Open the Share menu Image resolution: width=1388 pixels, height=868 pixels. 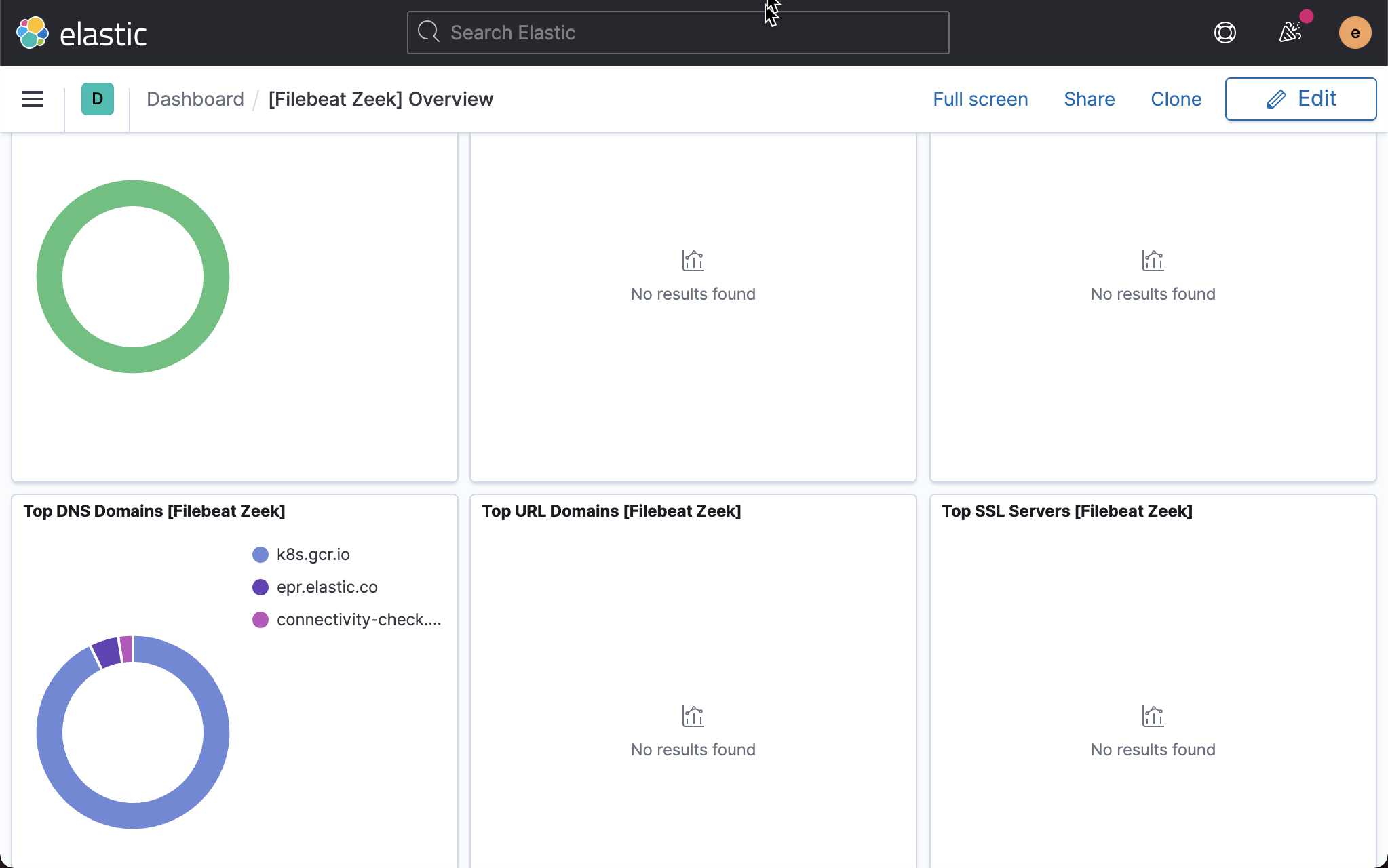point(1088,99)
